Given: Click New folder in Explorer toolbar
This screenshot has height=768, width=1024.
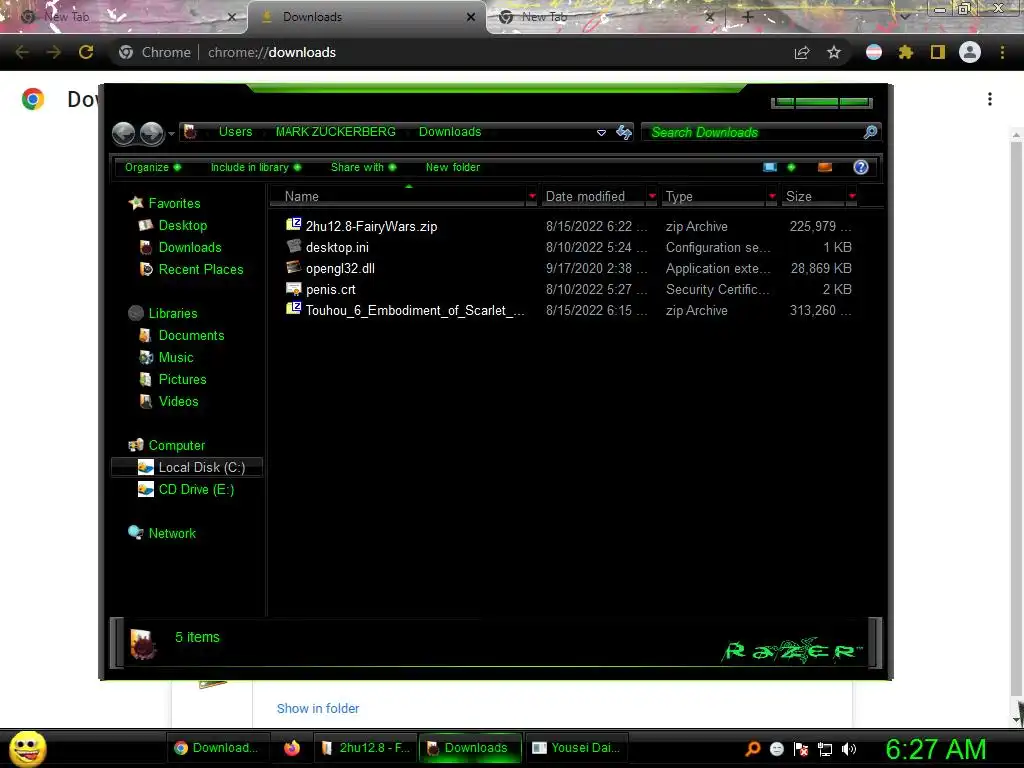Looking at the screenshot, I should tap(453, 167).
